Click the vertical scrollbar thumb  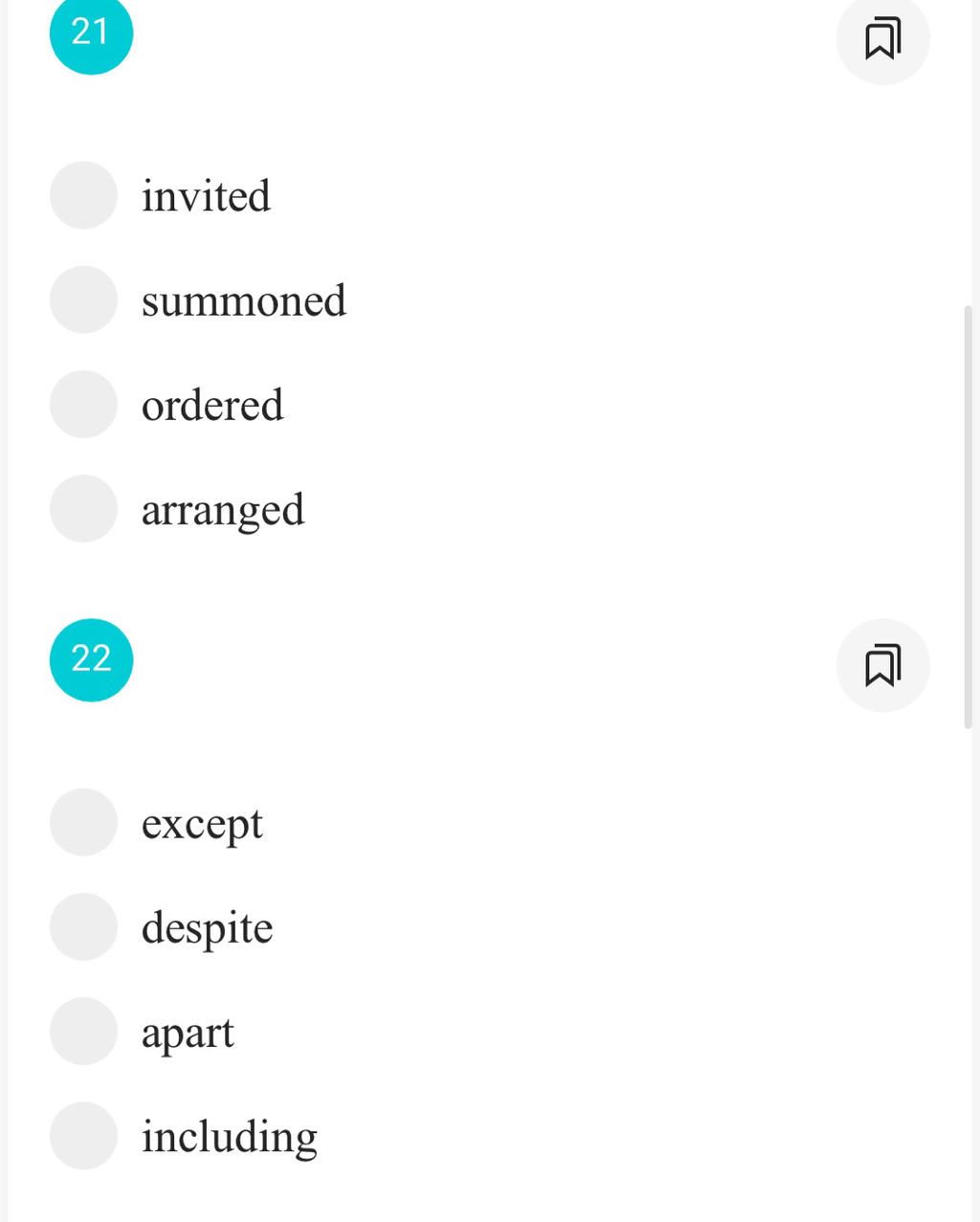968,517
